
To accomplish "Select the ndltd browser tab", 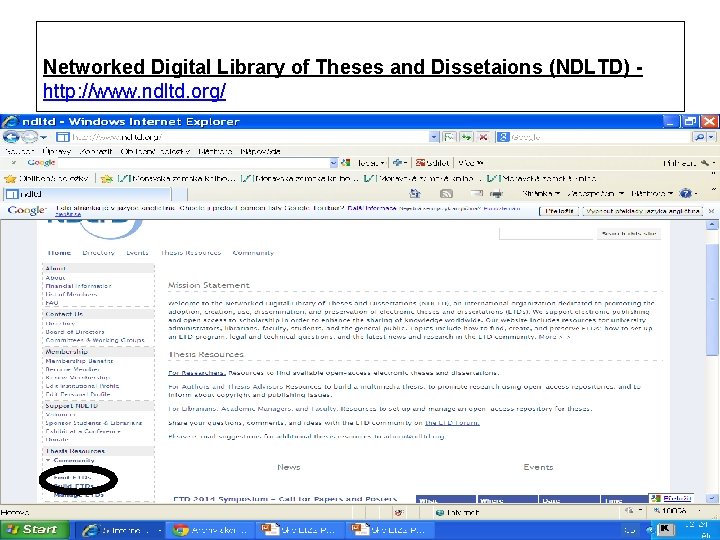I will (x=87, y=194).
